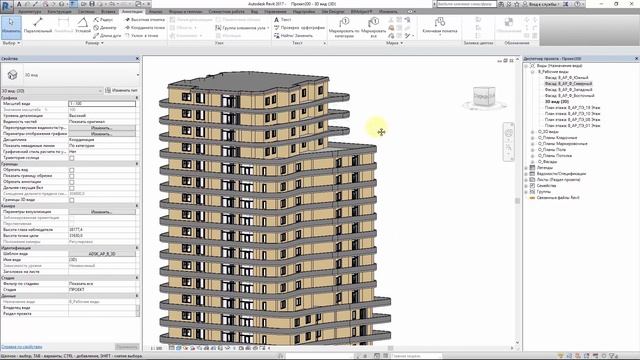Image resolution: width=640 pixels, height=360 pixels.
Task: Open the Вставка ribbon tab
Action: pos(109,12)
